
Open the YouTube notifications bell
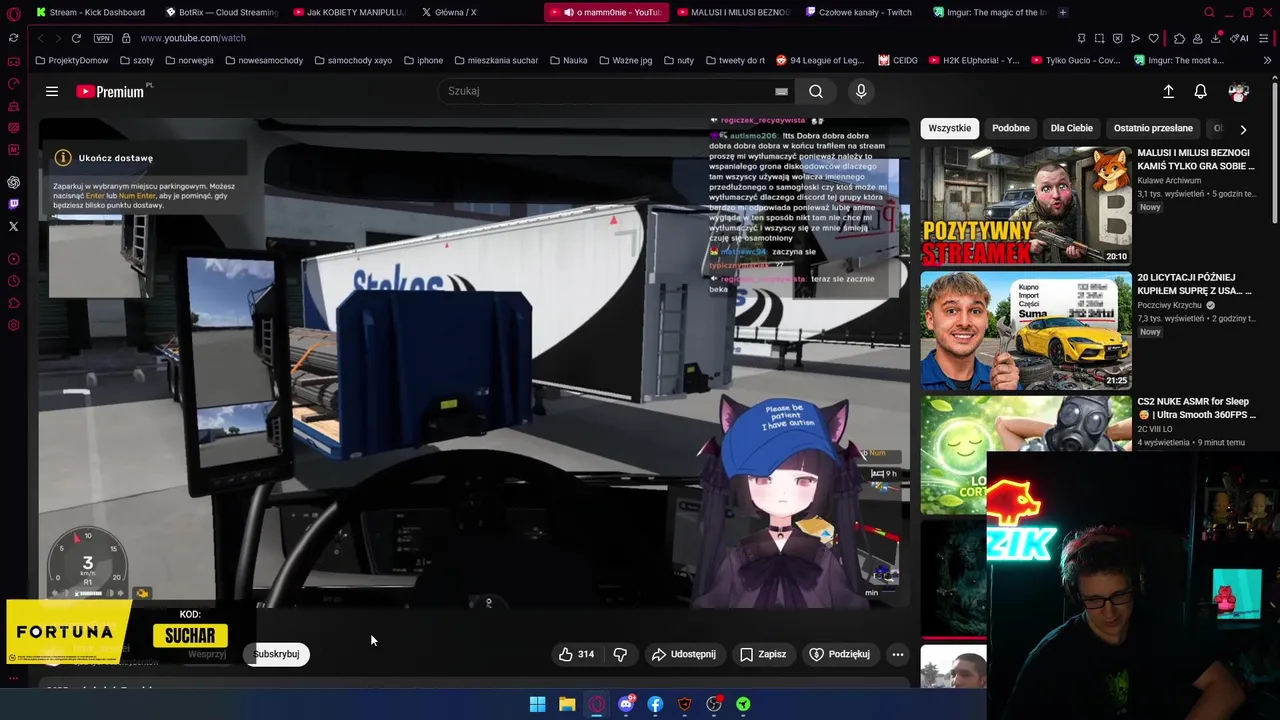(1200, 91)
